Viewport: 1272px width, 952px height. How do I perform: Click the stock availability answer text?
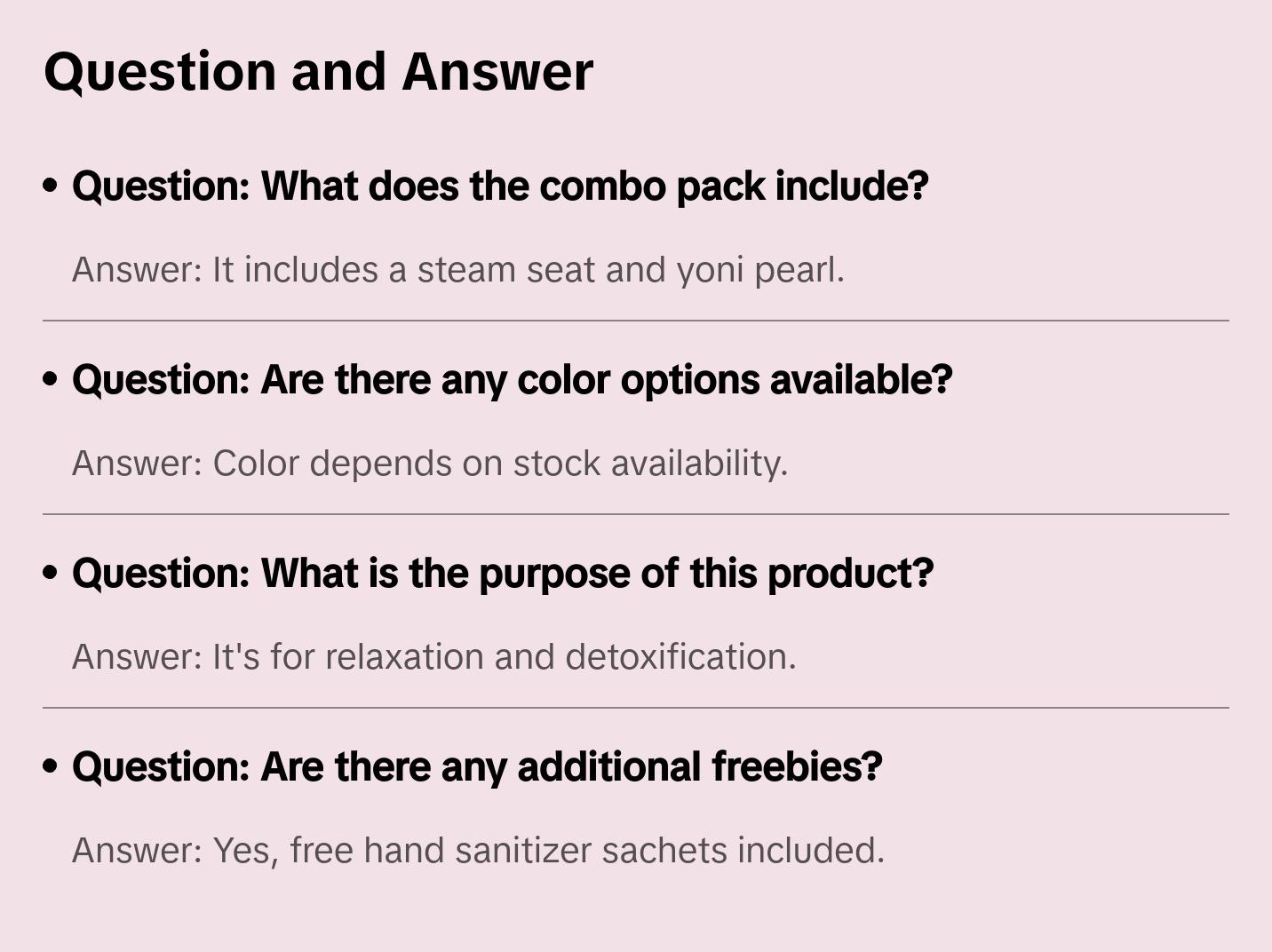coord(500,464)
